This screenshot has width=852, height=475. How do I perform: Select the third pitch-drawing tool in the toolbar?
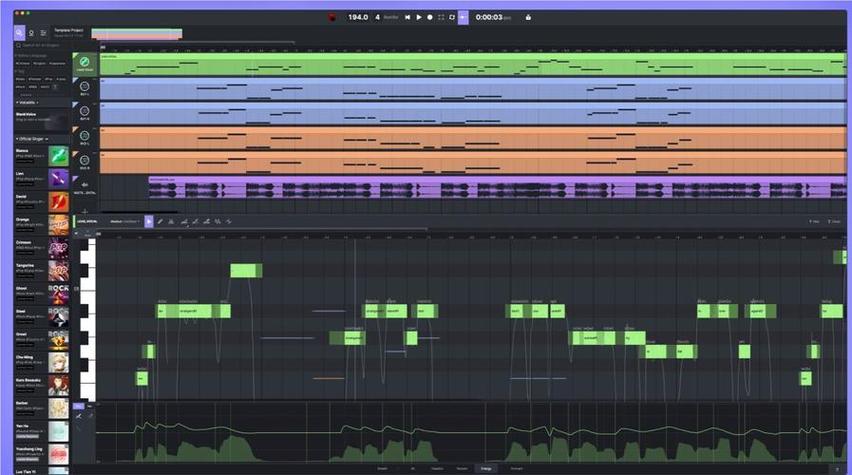click(x=206, y=221)
